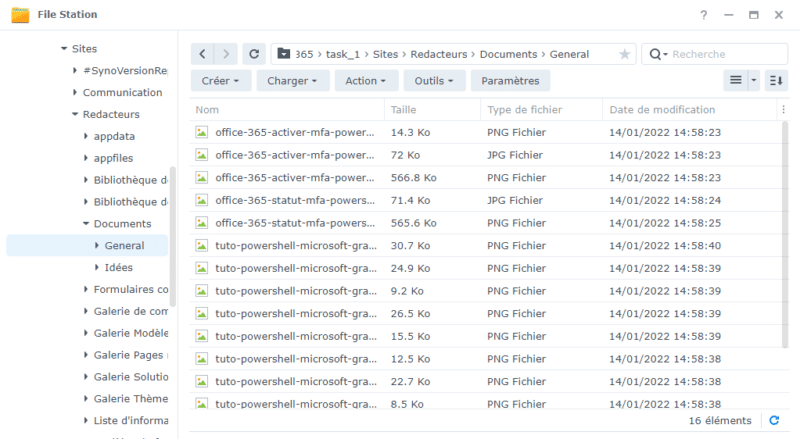Screen dimensions: 800x439
Task: Refresh the current folder view
Action: coord(255,54)
